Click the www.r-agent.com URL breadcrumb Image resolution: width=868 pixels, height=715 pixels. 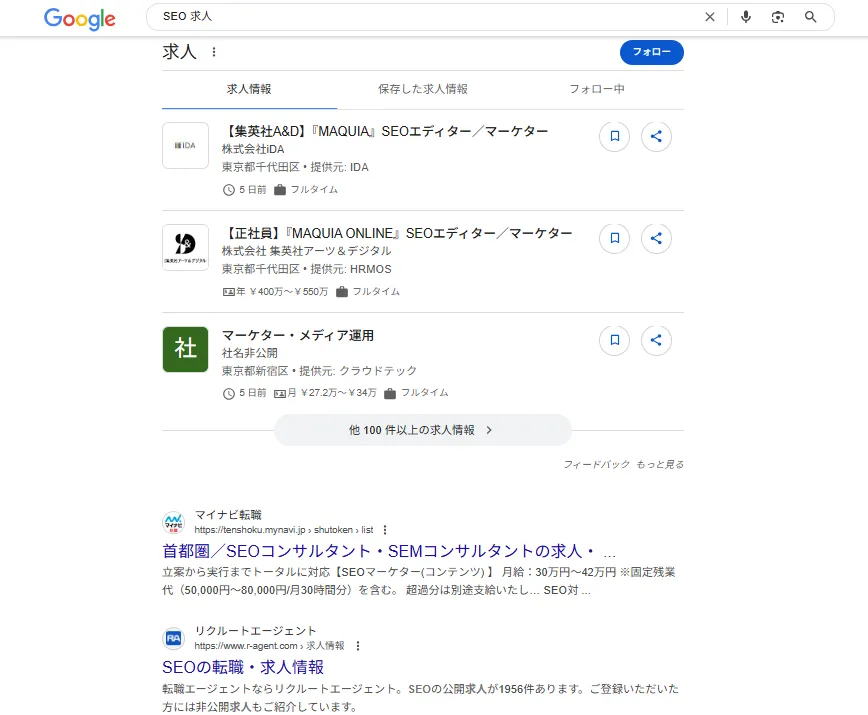click(x=269, y=646)
